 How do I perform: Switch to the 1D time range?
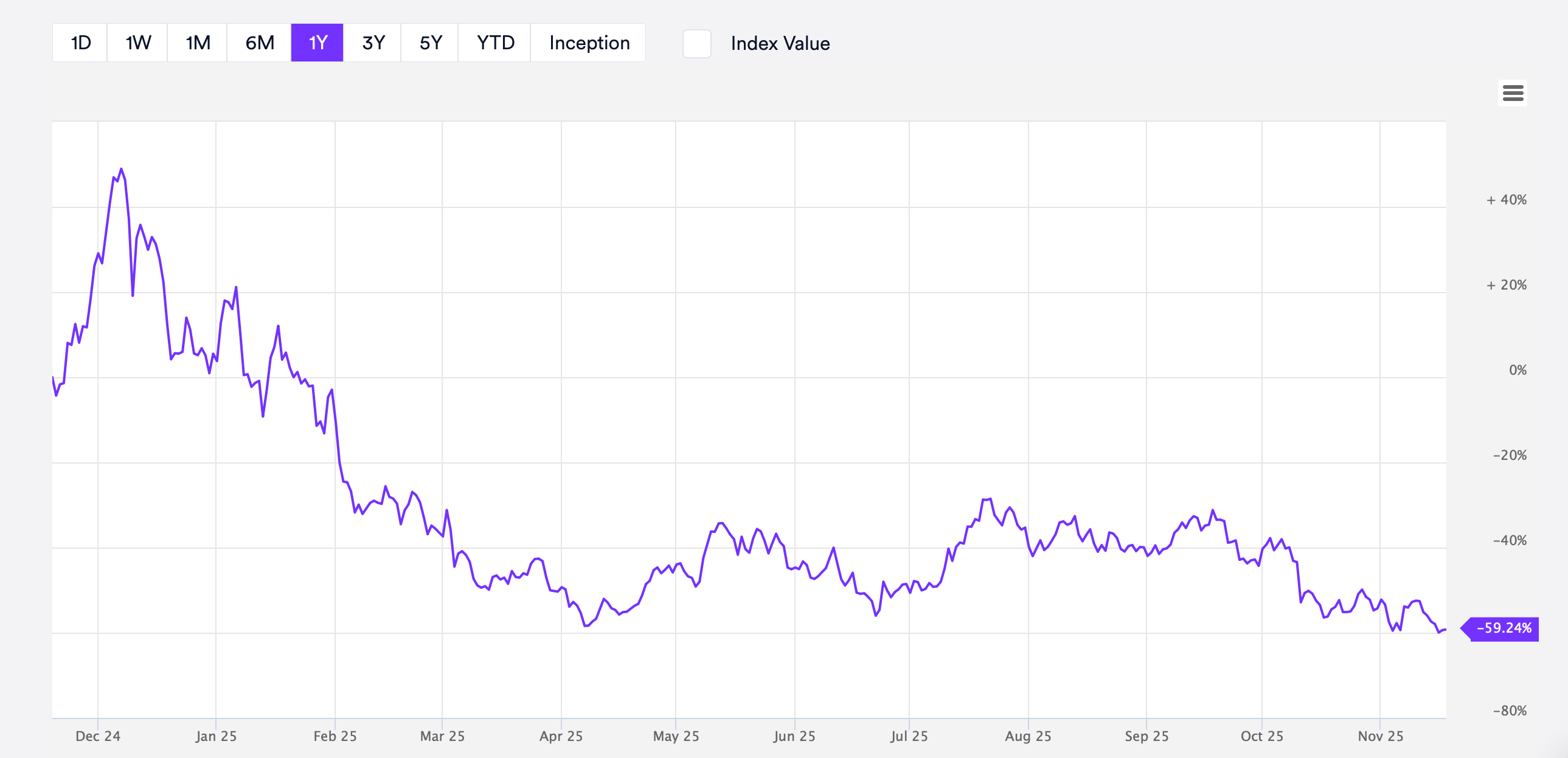80,43
